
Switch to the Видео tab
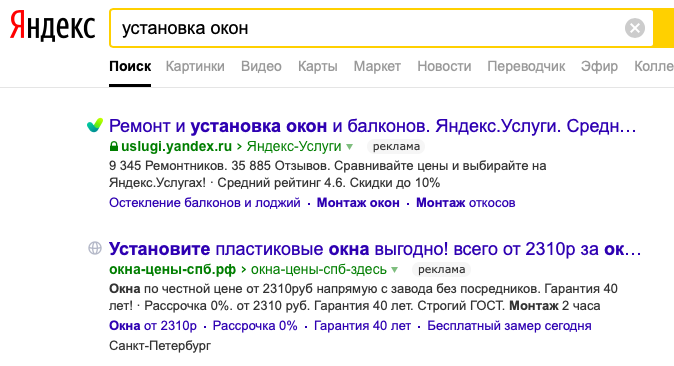click(x=261, y=67)
